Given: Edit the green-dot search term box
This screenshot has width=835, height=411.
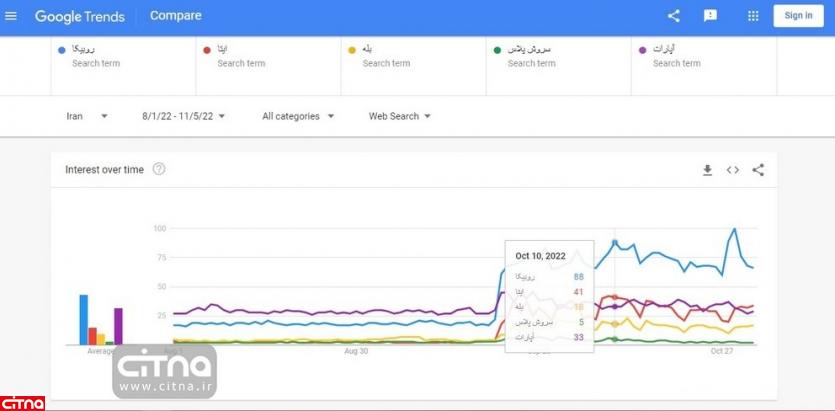Looking at the screenshot, I should coord(558,56).
